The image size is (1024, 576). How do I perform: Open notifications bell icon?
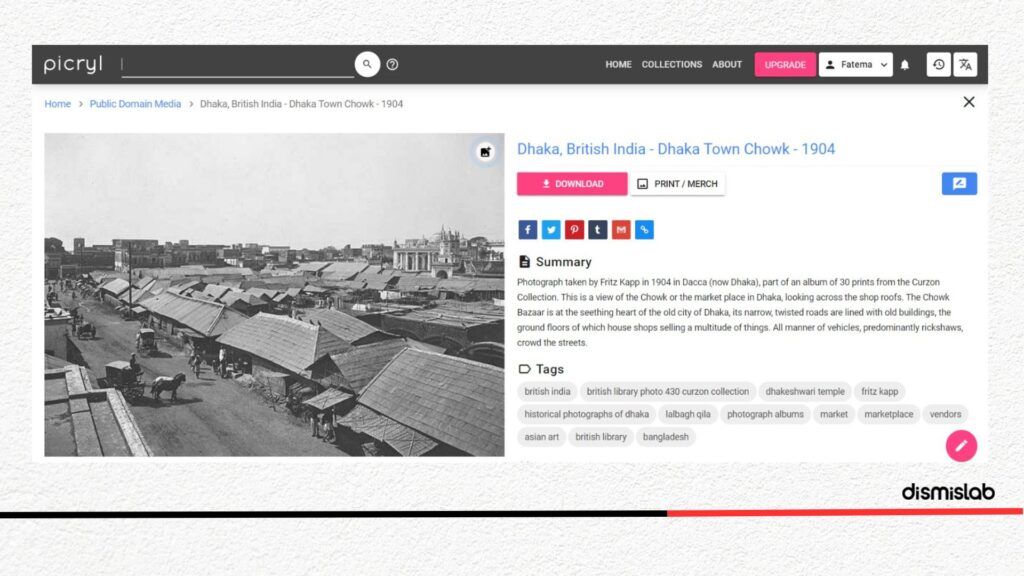tap(904, 65)
